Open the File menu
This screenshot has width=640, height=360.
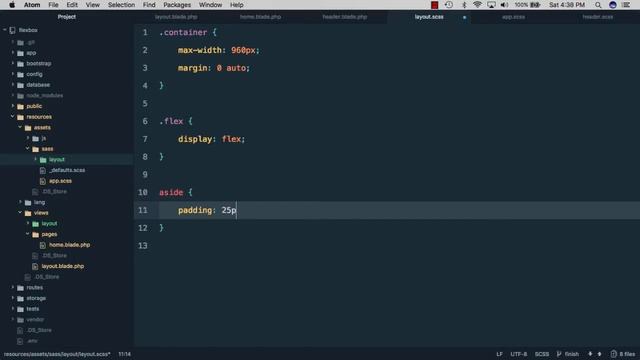point(53,5)
